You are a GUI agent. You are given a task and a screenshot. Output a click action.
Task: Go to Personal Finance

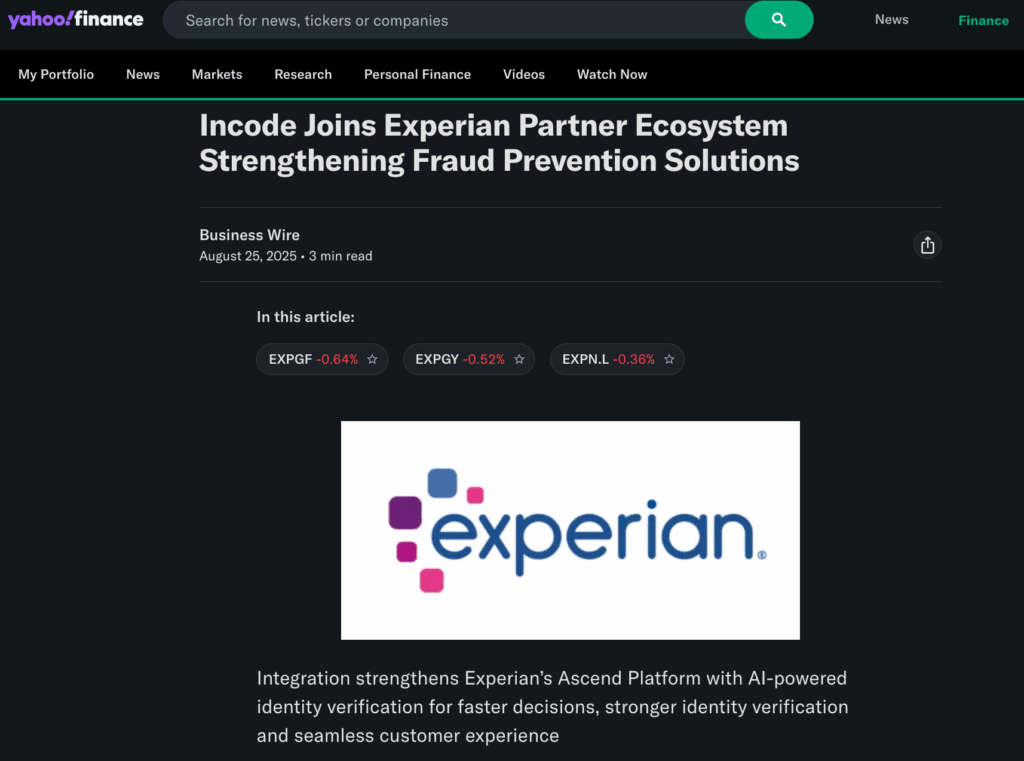click(x=417, y=74)
